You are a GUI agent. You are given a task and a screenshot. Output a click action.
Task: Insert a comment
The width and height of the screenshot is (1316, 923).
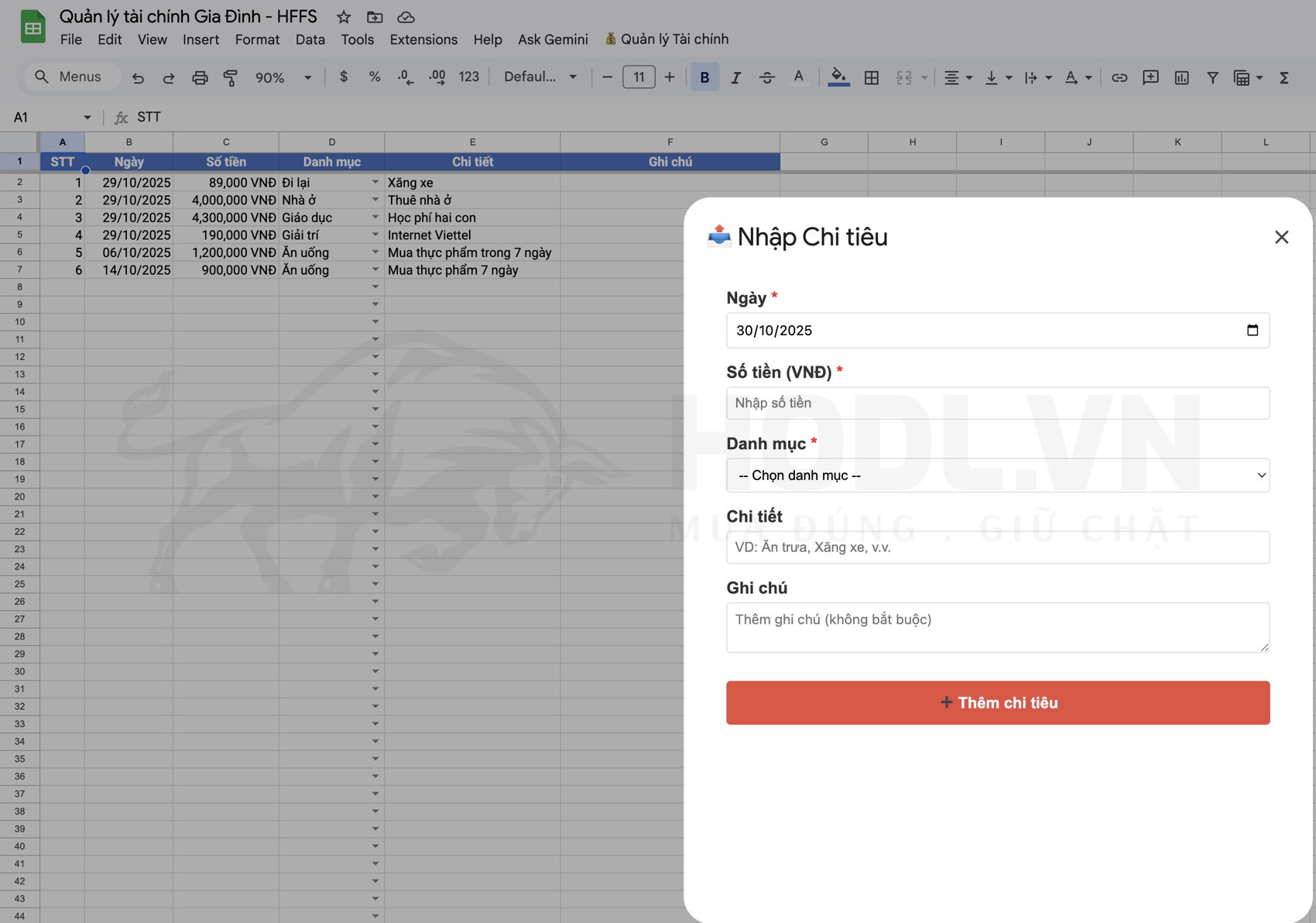pos(1150,77)
